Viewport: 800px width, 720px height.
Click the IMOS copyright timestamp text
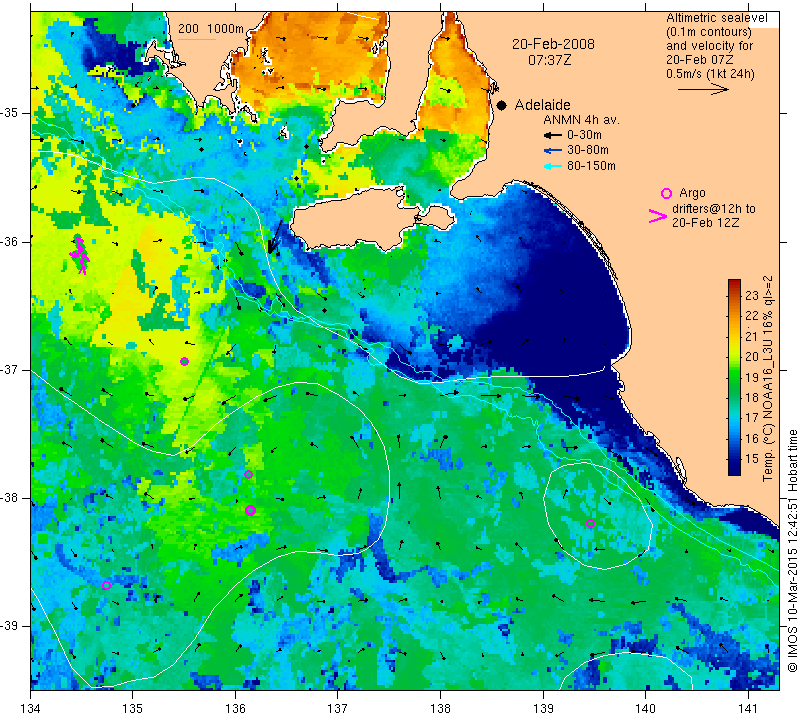pos(792,550)
